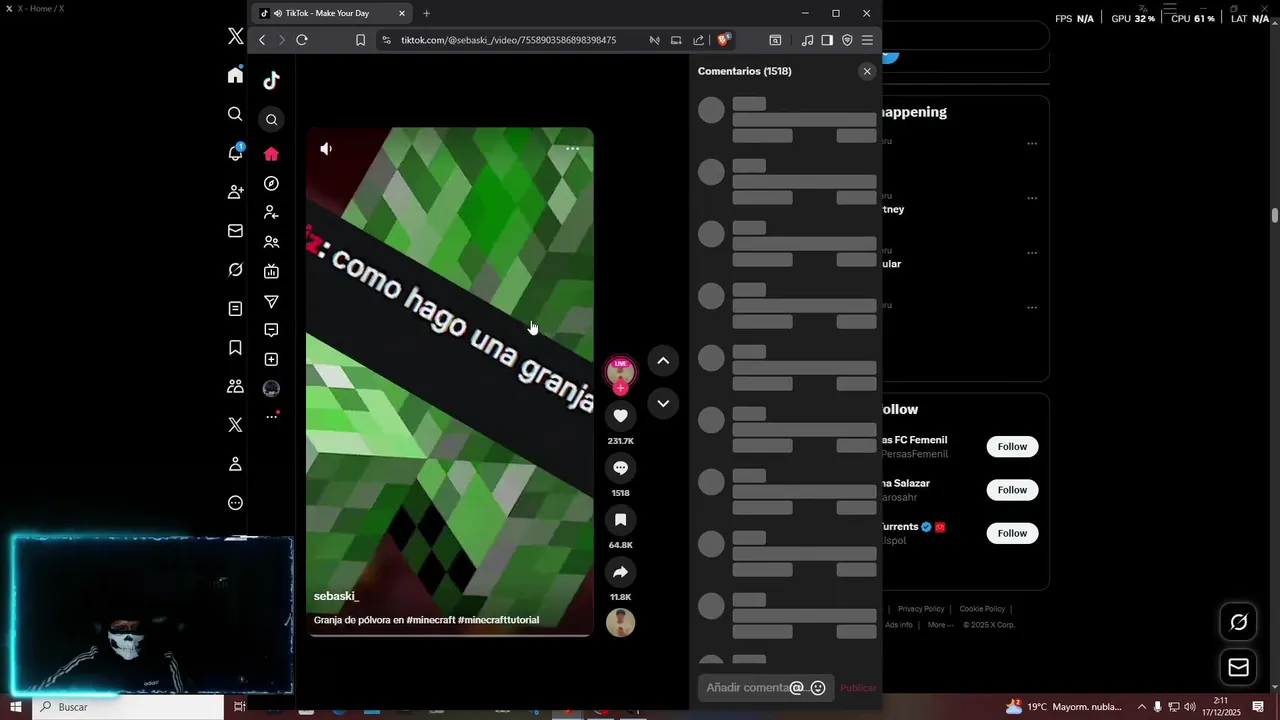Click the Publicar button
Image resolution: width=1280 pixels, height=720 pixels.
[x=858, y=688]
